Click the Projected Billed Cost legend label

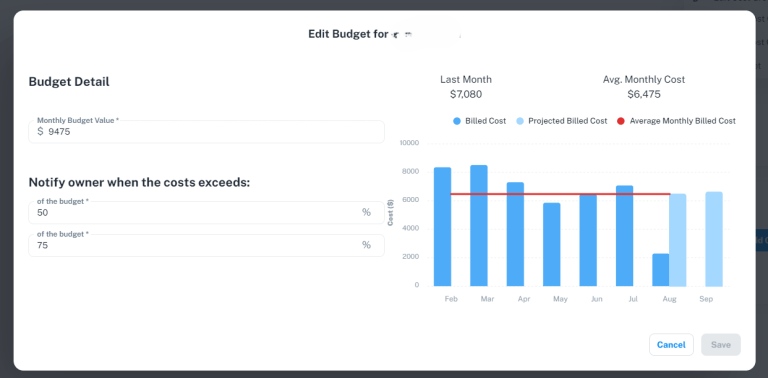pyautogui.click(x=568, y=121)
